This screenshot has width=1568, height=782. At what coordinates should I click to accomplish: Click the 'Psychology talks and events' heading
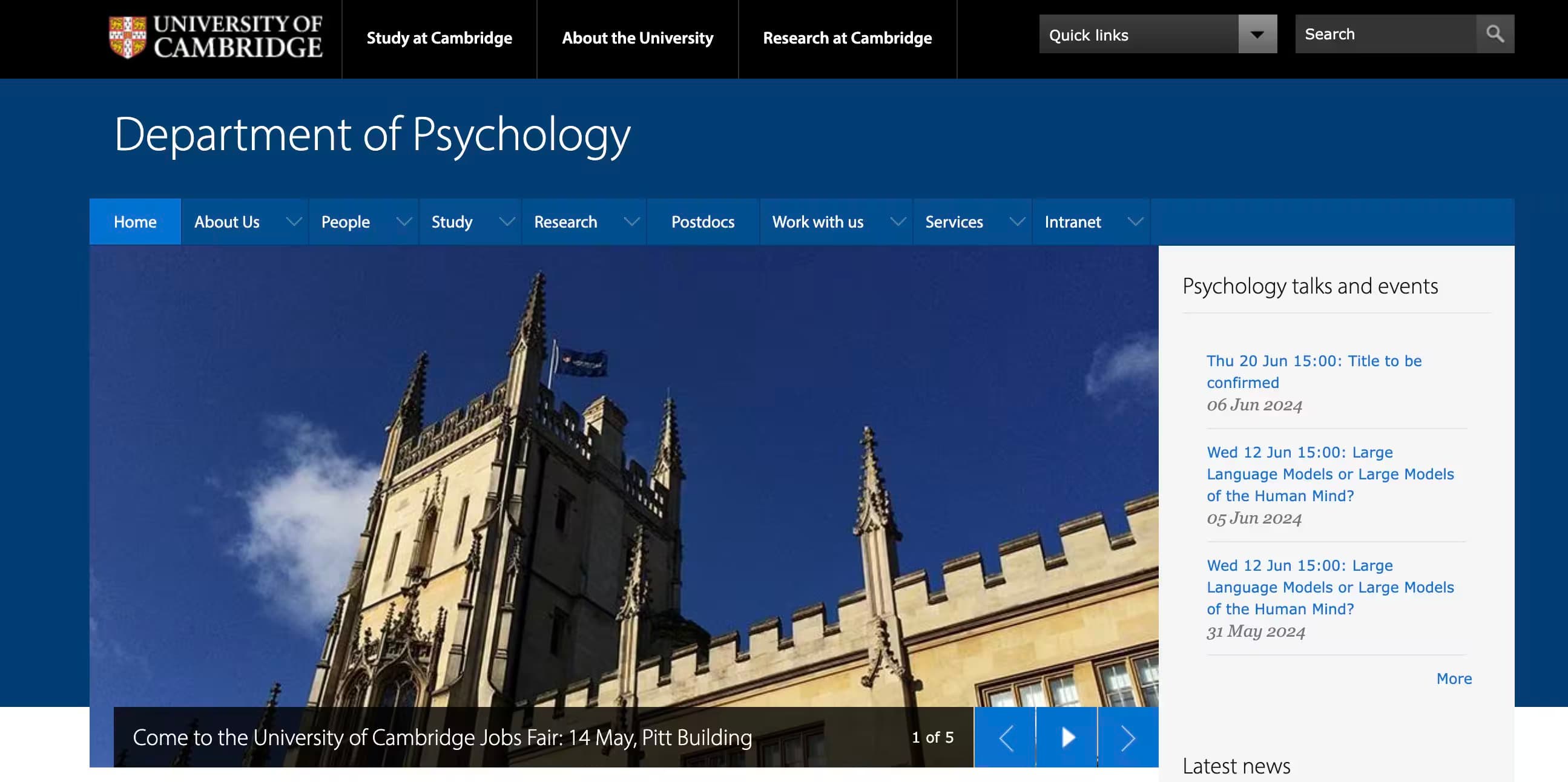coord(1310,286)
